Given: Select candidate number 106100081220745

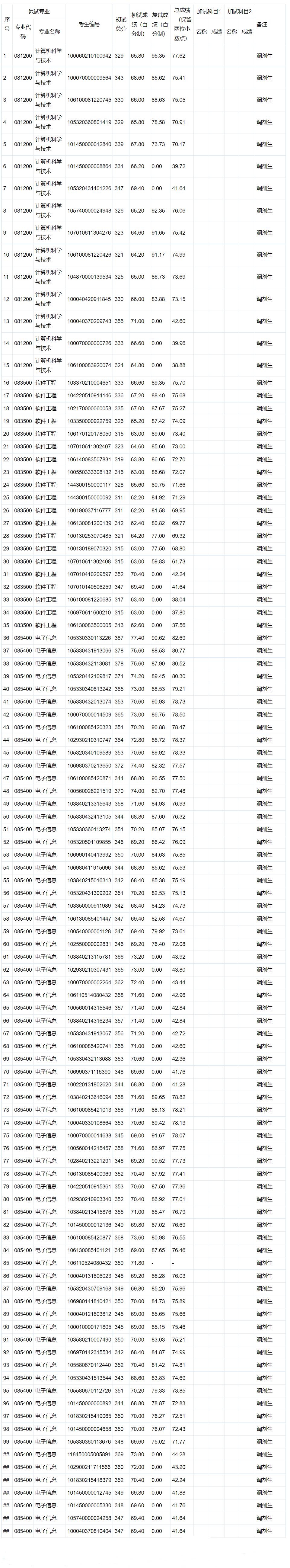Looking at the screenshot, I should pos(89,100).
